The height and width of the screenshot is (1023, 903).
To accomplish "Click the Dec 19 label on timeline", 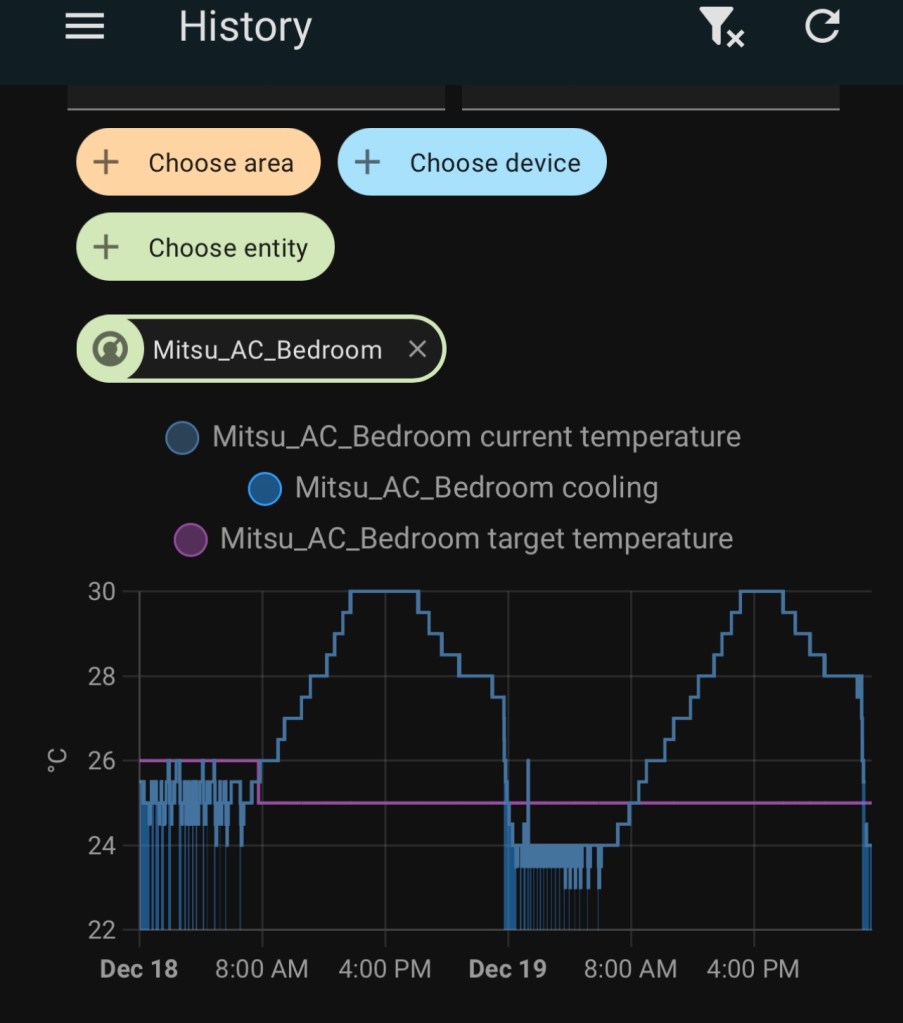I will click(507, 969).
